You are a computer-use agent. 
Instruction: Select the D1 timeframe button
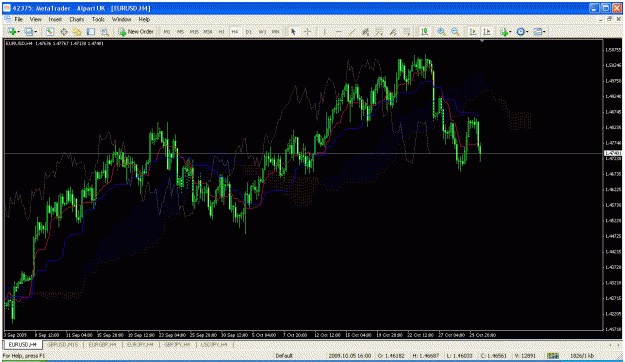248,31
